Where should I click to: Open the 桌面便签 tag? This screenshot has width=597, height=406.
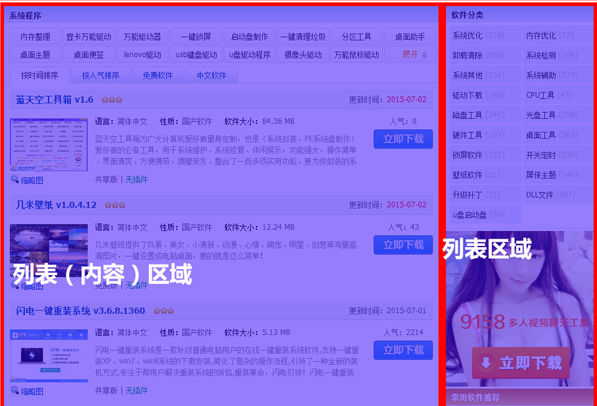[88, 55]
